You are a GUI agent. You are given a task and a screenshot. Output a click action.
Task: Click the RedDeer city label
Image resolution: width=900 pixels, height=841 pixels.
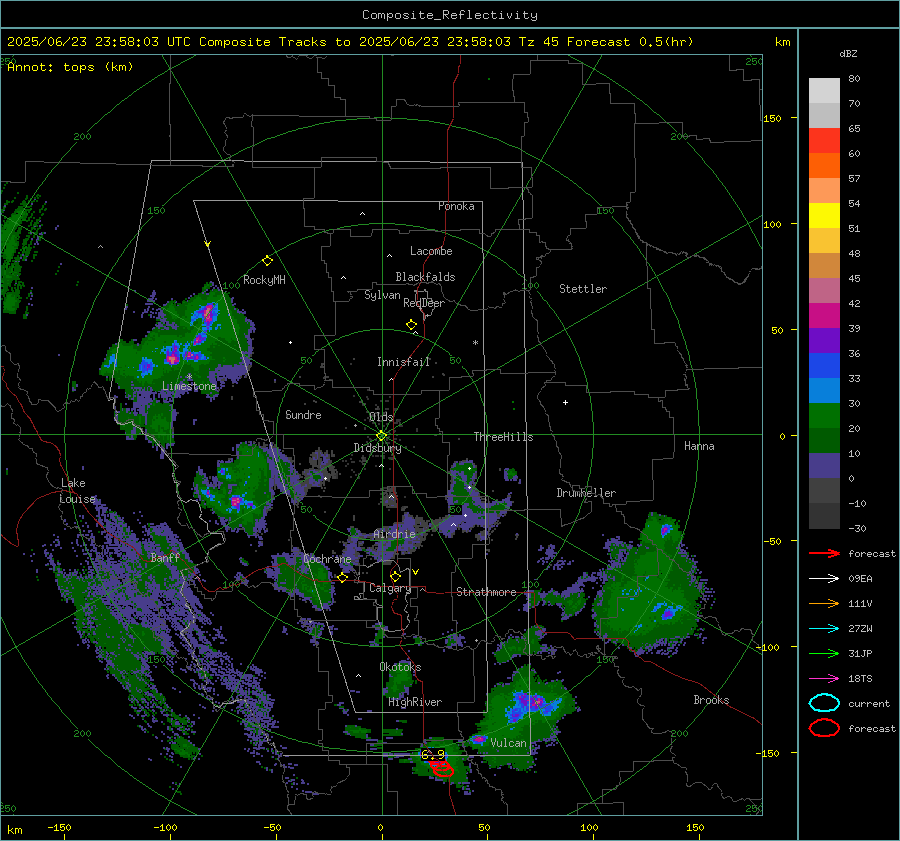[x=424, y=303]
